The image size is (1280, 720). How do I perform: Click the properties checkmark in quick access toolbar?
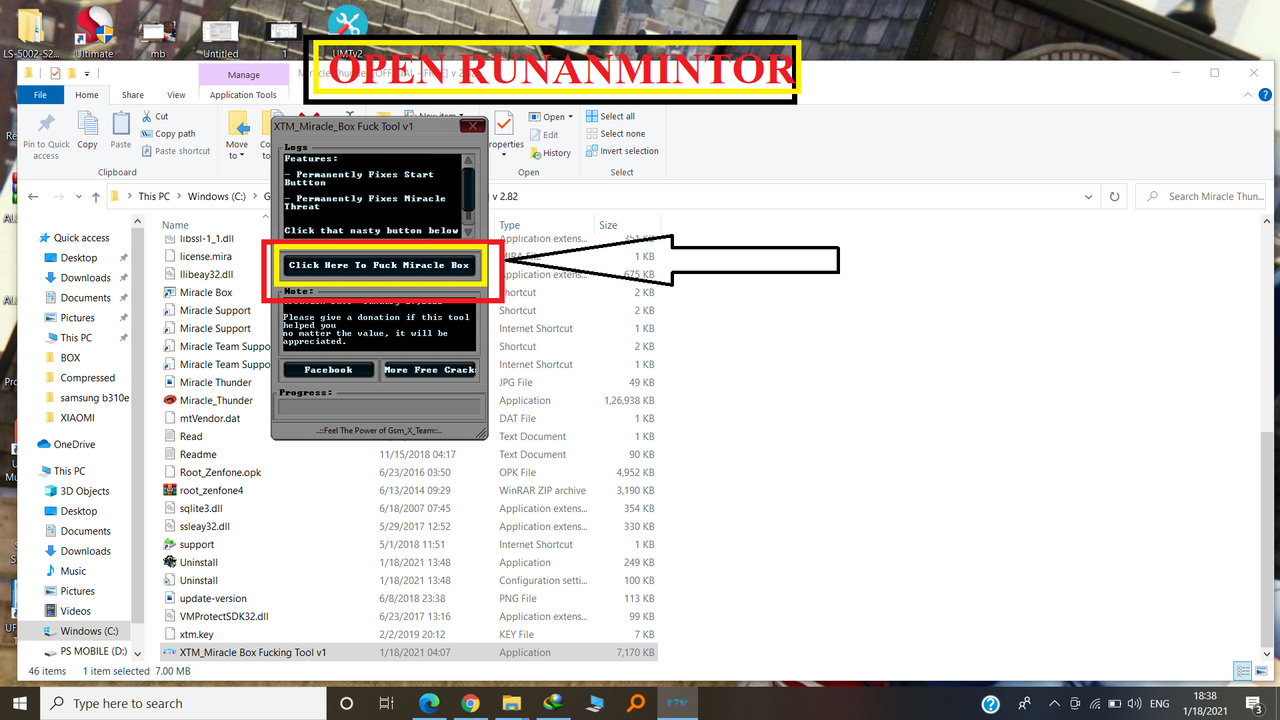[55, 73]
